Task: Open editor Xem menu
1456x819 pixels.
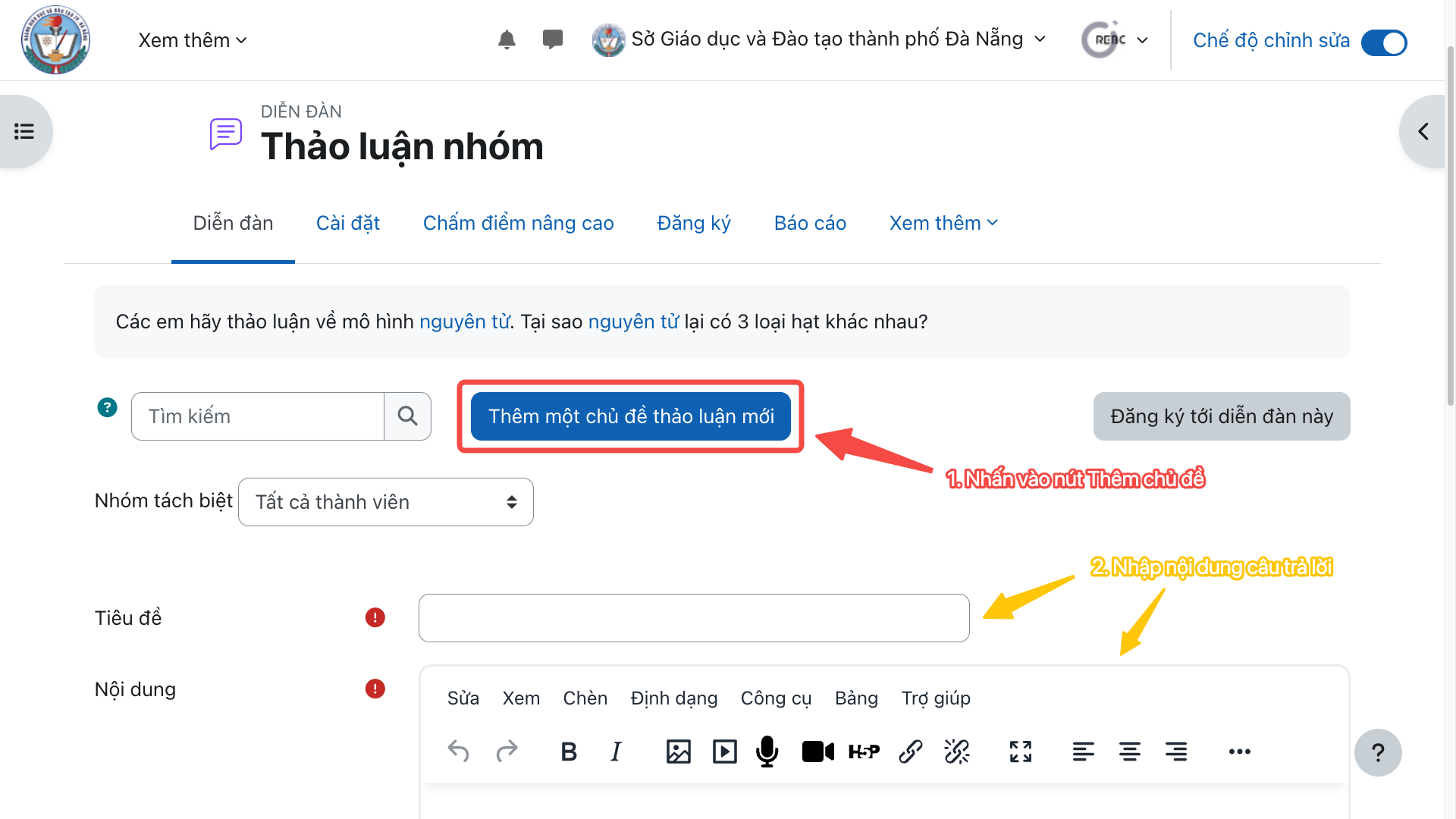Action: click(x=521, y=698)
